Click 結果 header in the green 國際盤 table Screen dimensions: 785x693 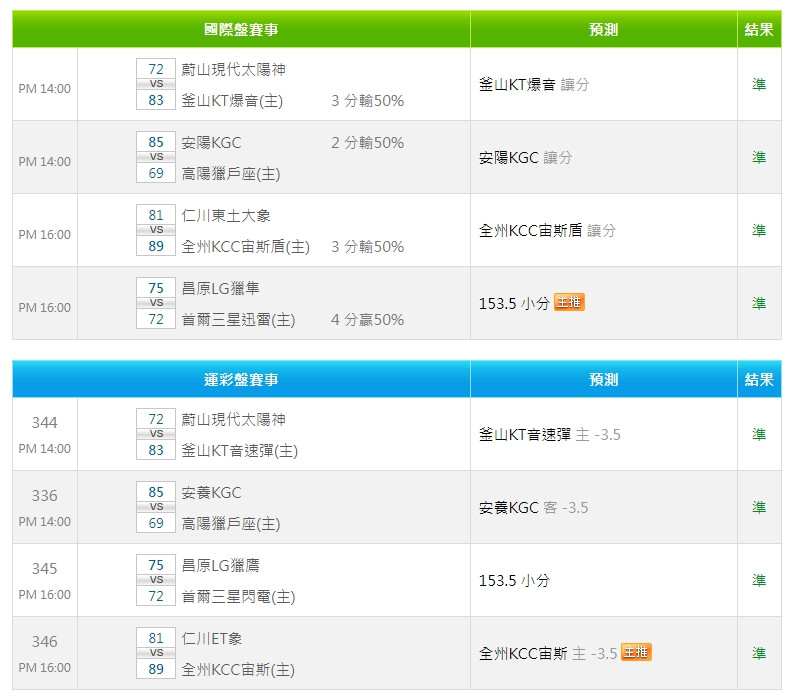point(759,30)
